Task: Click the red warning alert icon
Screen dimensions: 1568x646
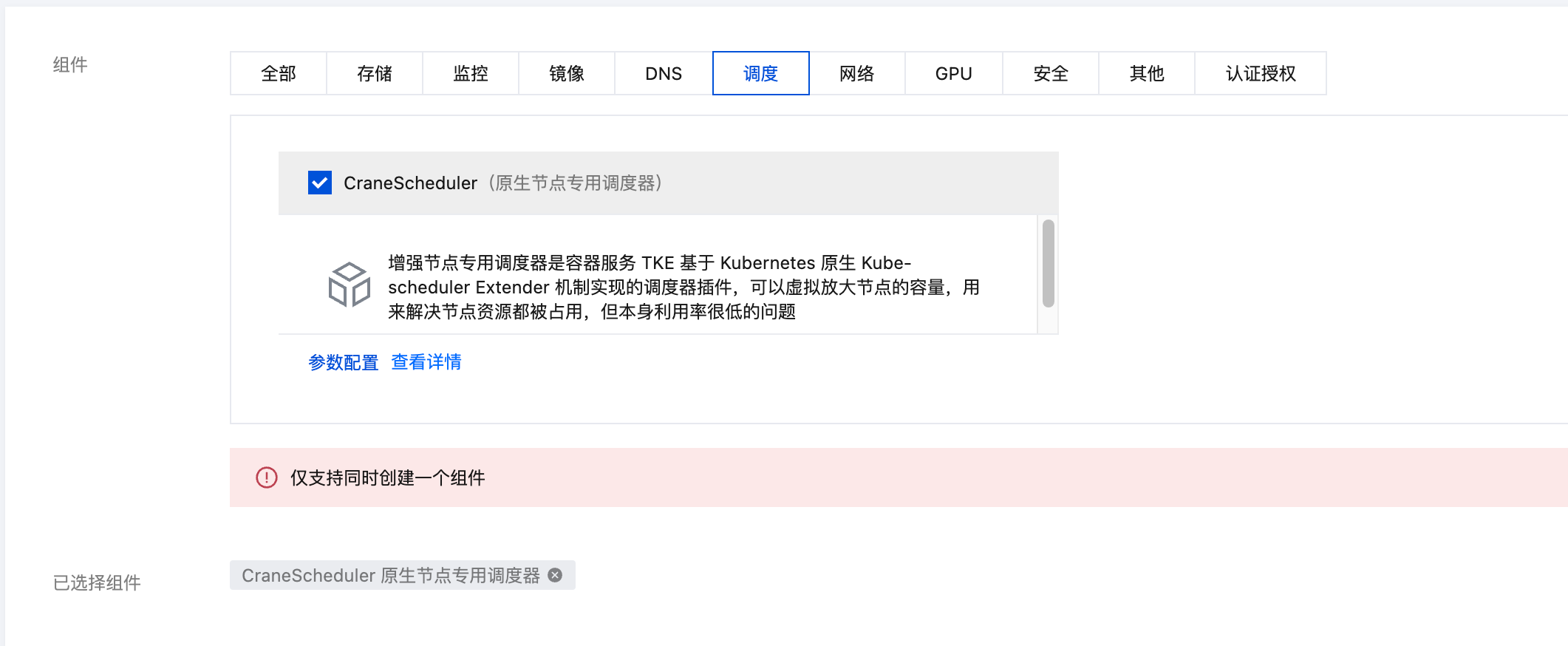Action: 266,477
